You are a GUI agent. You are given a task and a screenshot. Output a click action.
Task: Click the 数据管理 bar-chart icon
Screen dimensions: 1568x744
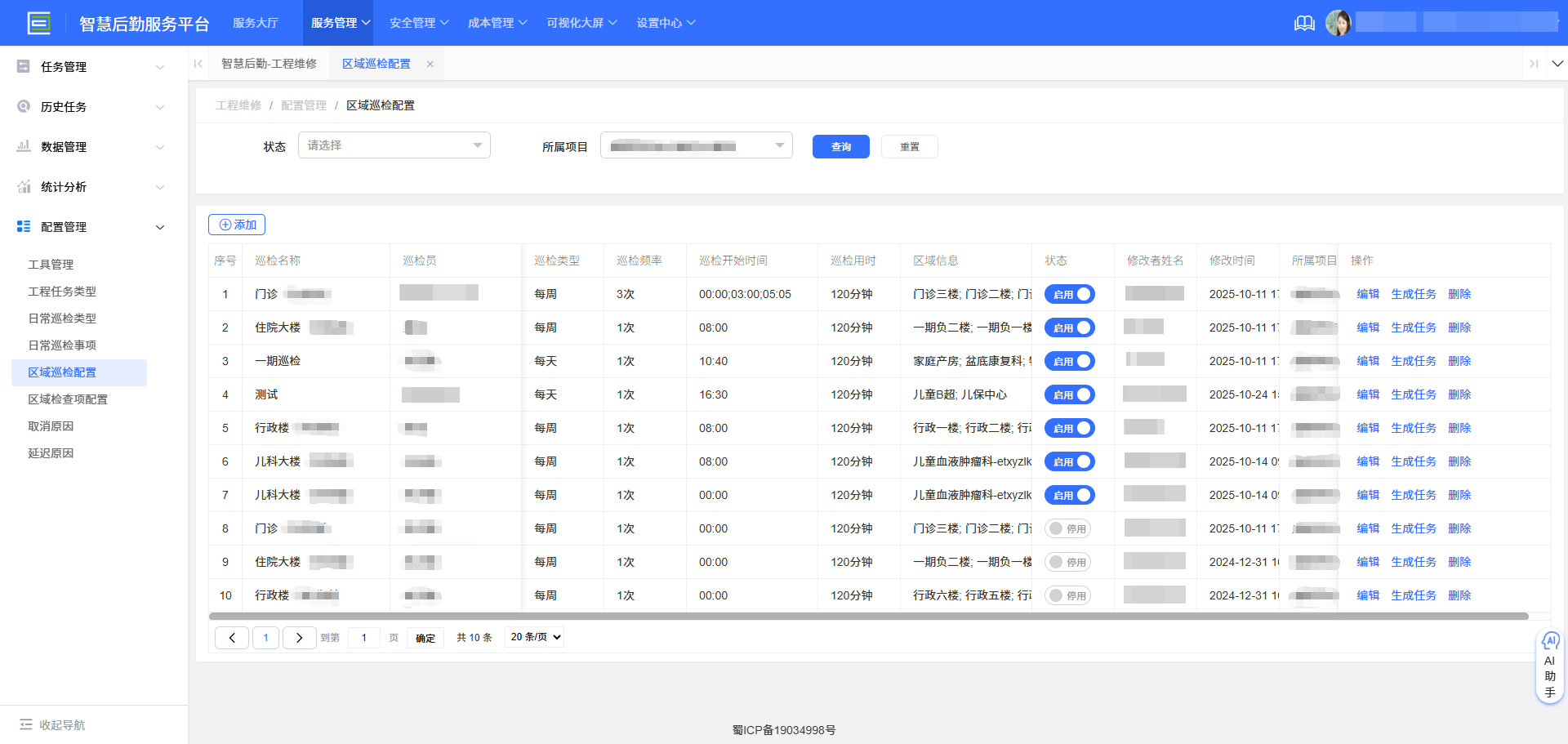pos(23,146)
